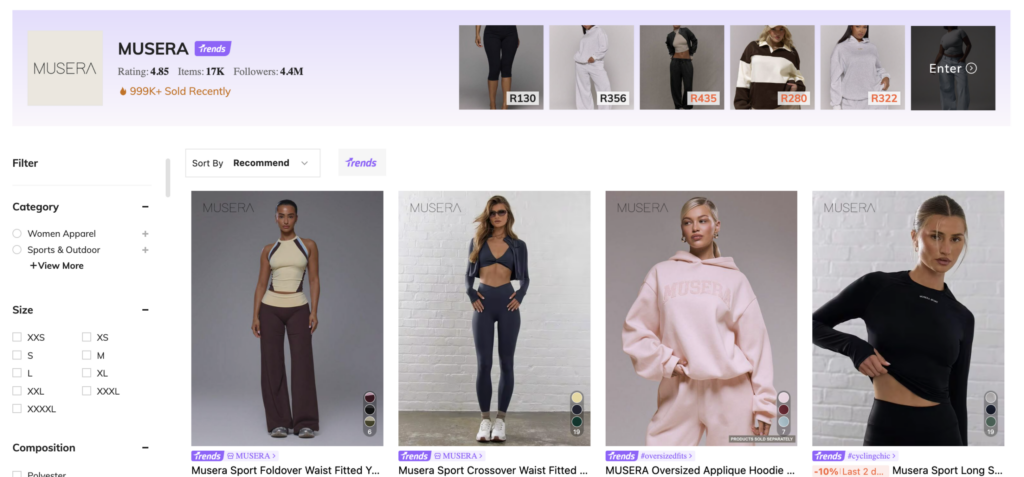The width and height of the screenshot is (1024, 477).
Task: Click Trends badge under Long Sleeve product
Action: (828, 456)
